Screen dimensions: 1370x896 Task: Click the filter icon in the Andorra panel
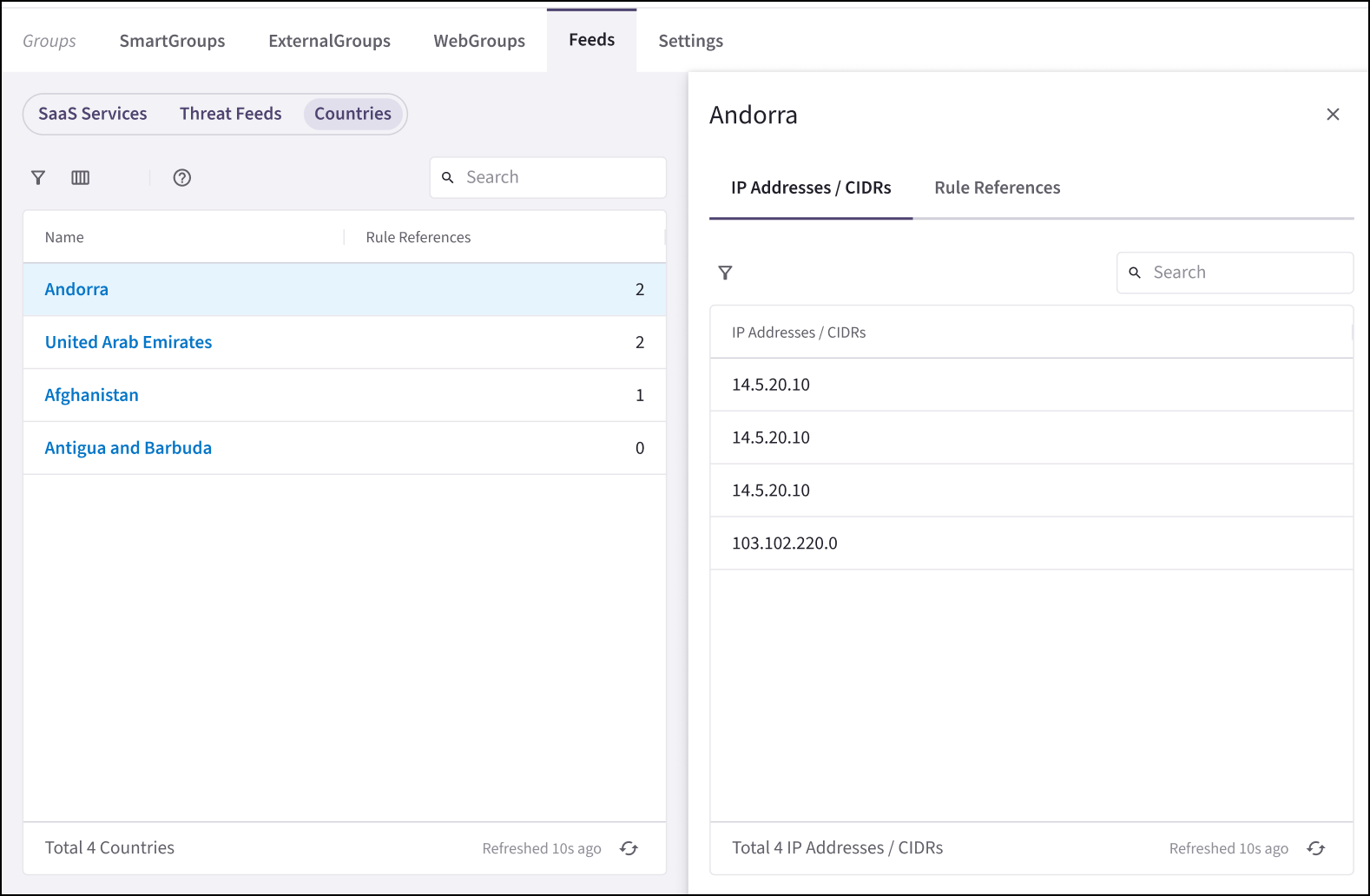[x=726, y=273]
